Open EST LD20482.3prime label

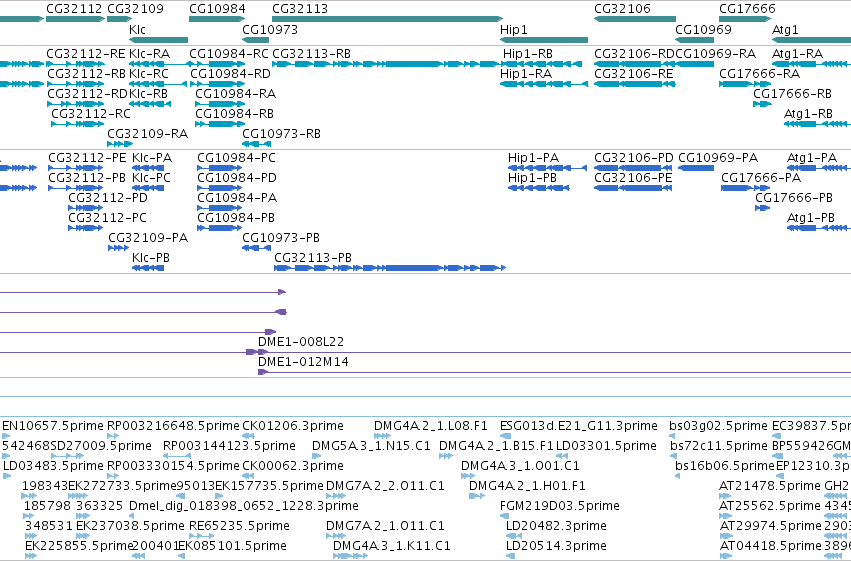[x=556, y=526]
